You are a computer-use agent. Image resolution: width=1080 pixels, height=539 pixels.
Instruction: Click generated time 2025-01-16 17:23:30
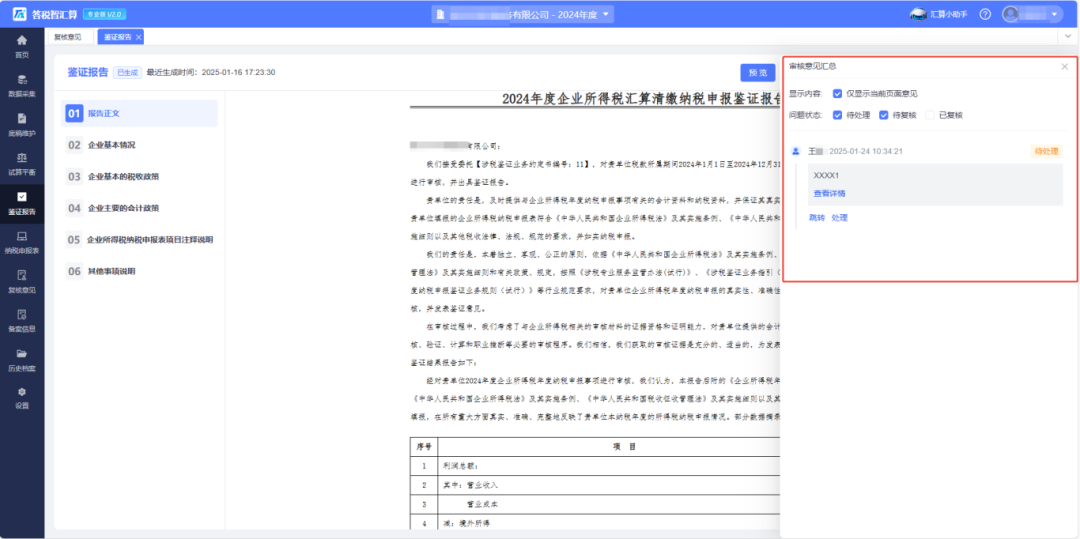coord(238,72)
